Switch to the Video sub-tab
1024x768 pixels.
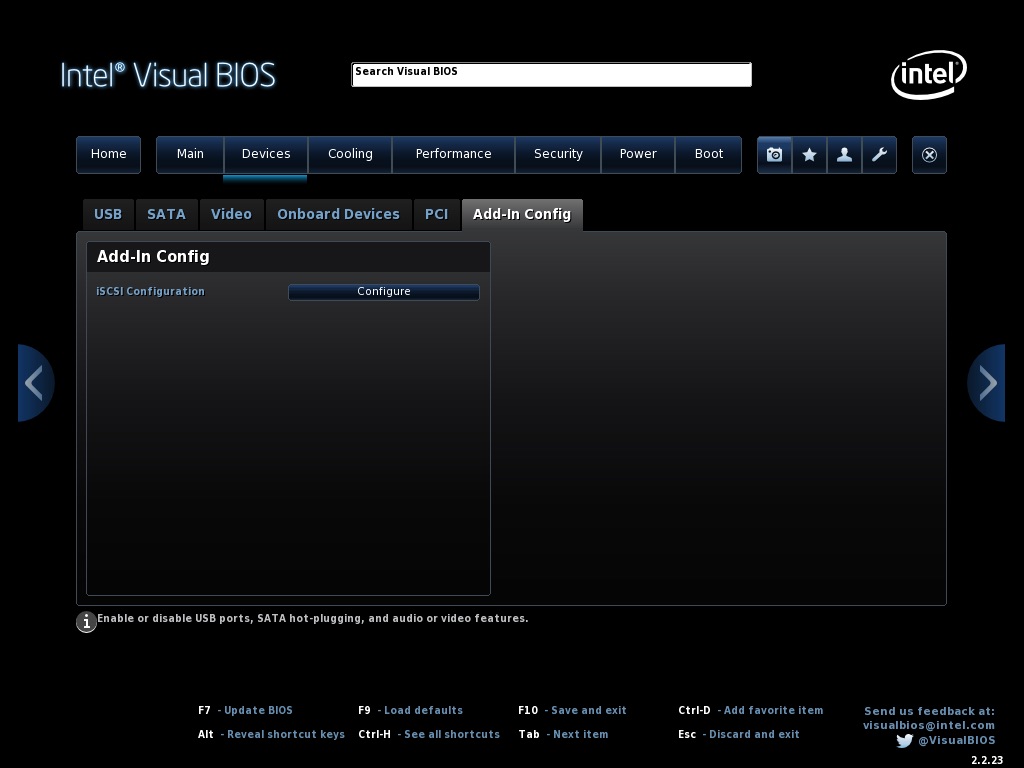231,215
